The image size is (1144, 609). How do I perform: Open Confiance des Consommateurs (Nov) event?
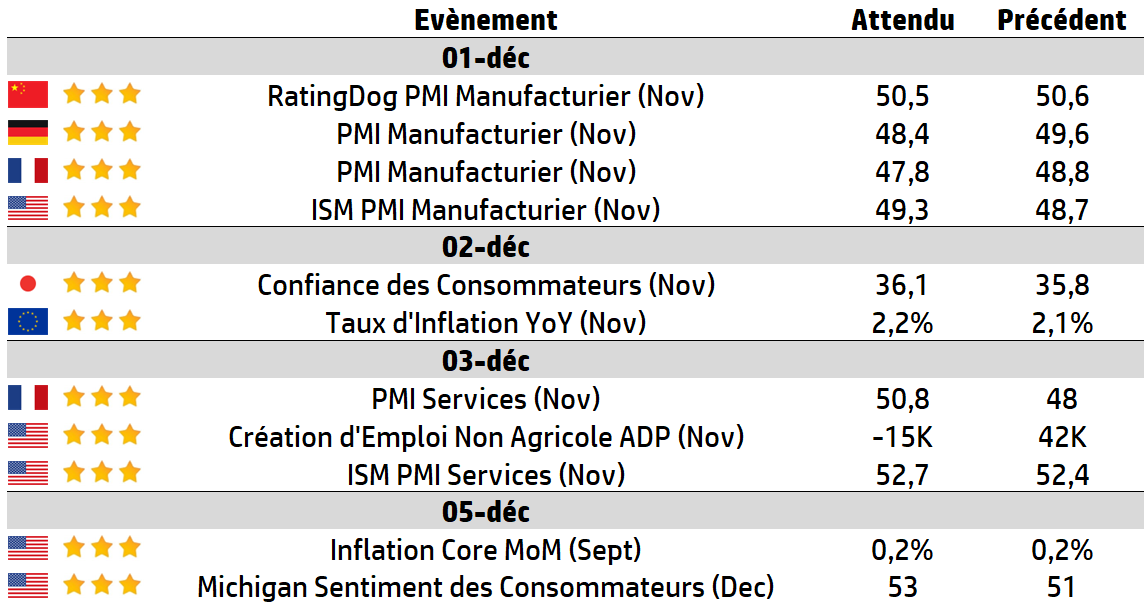[x=486, y=285]
